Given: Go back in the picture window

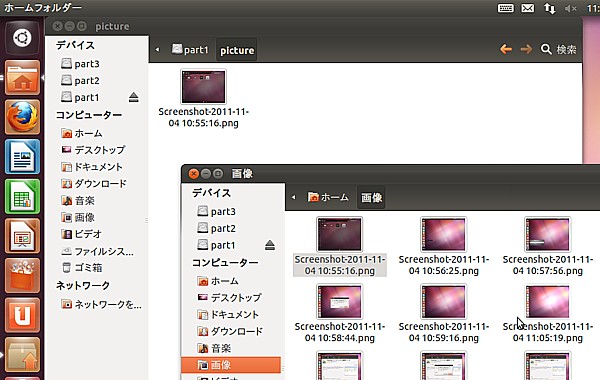Looking at the screenshot, I should 506,49.
